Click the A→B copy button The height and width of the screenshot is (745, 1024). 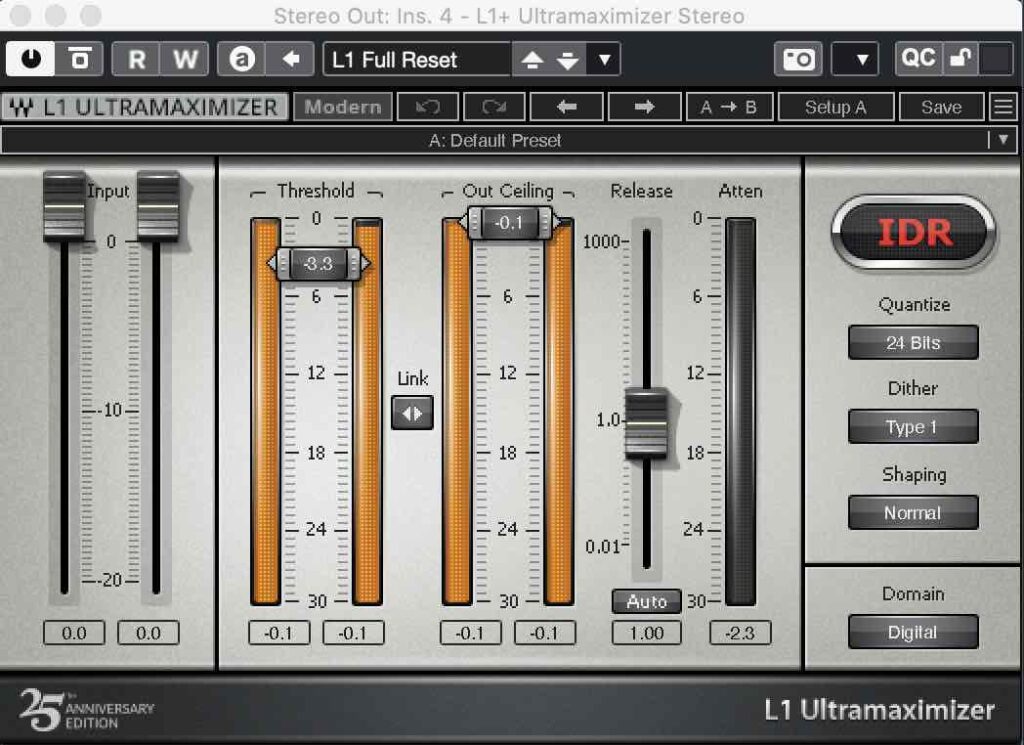coord(728,107)
